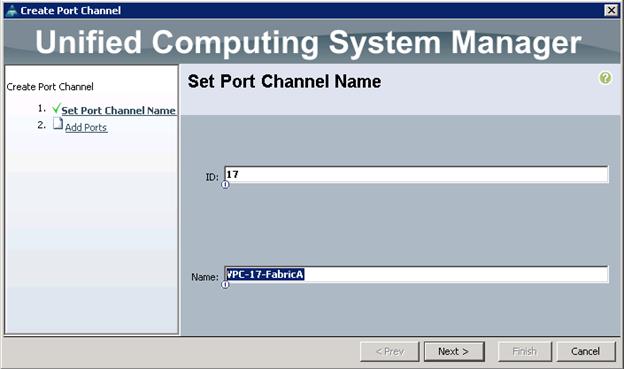
Task: Open the help question mark icon
Action: click(605, 78)
